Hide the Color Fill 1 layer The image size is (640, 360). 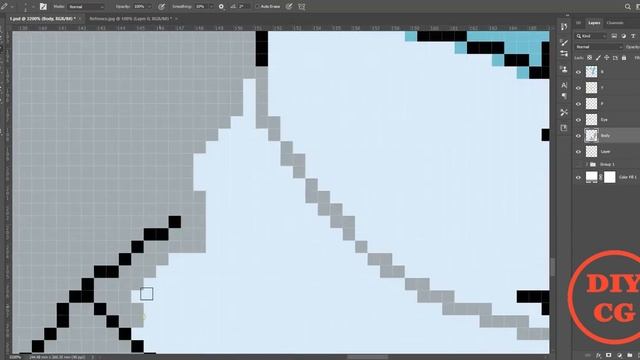(578, 177)
